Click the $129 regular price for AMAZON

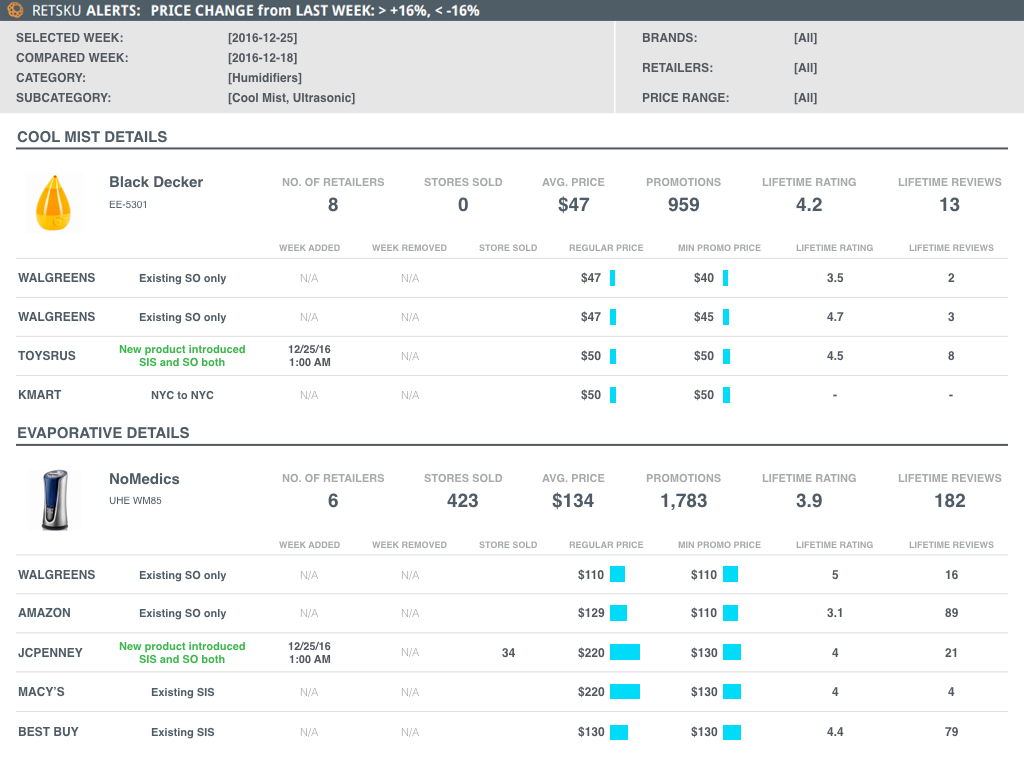click(591, 613)
